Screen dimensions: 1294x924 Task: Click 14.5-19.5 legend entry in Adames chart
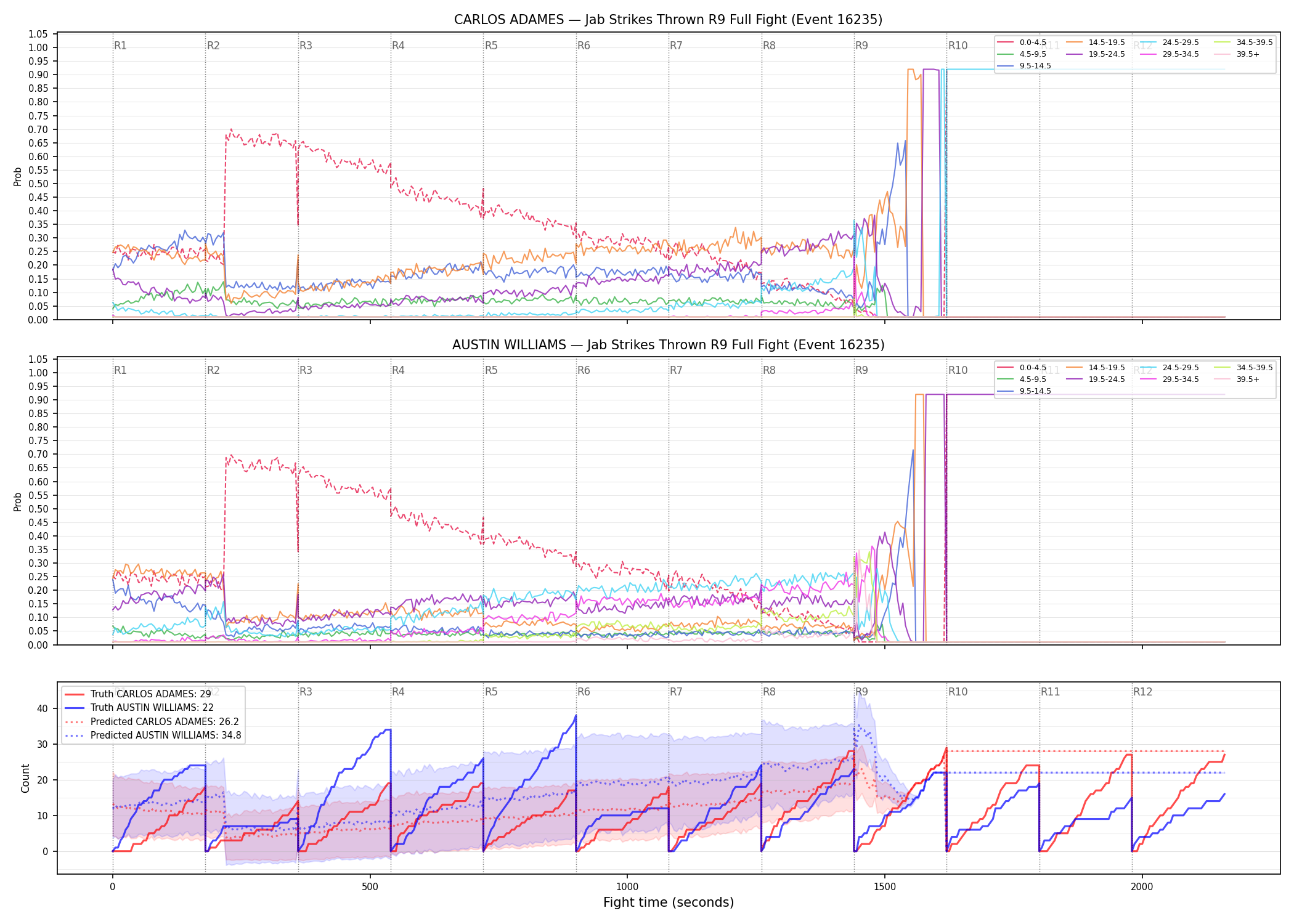(x=1096, y=43)
